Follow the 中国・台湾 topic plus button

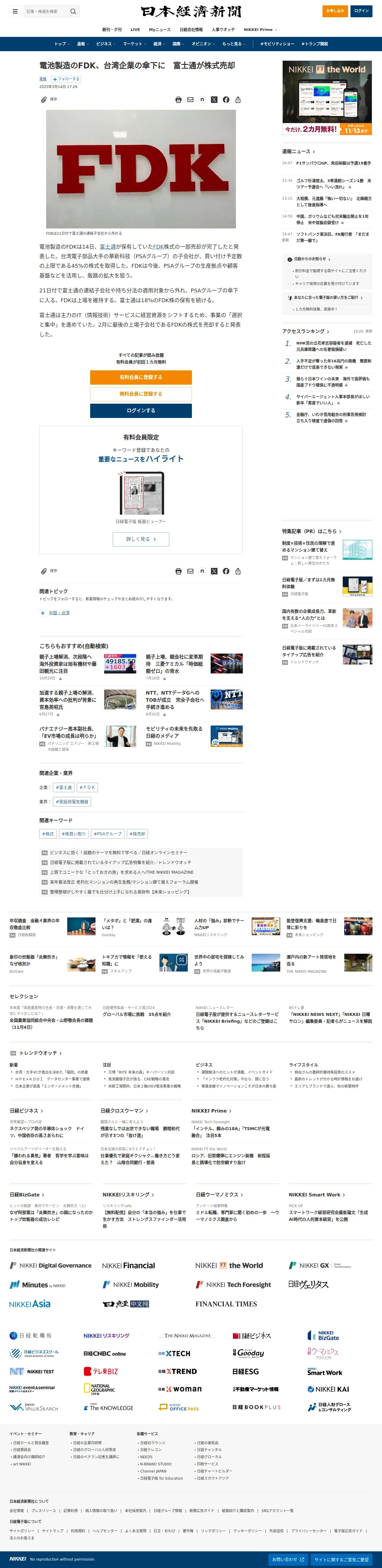[x=43, y=613]
